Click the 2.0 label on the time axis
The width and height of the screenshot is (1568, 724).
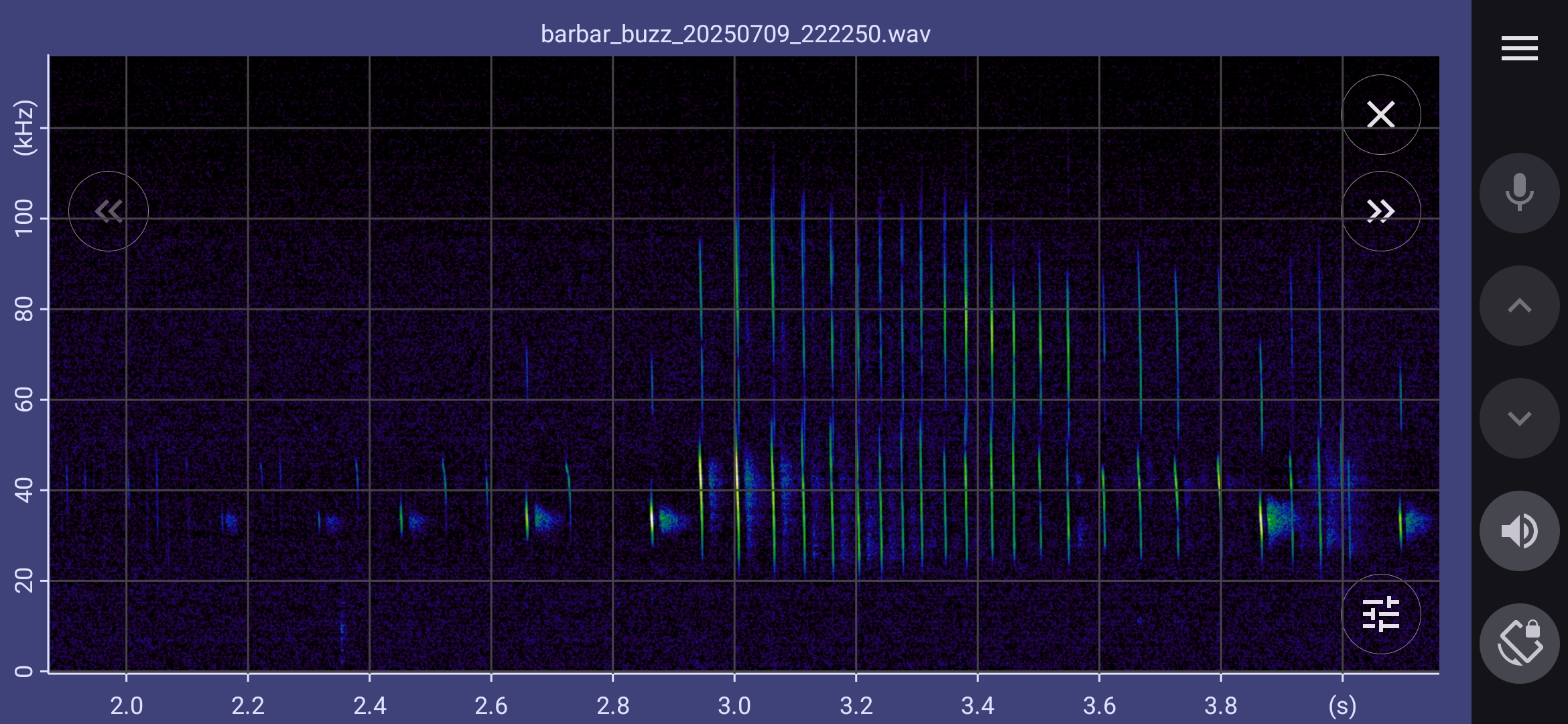click(x=126, y=705)
